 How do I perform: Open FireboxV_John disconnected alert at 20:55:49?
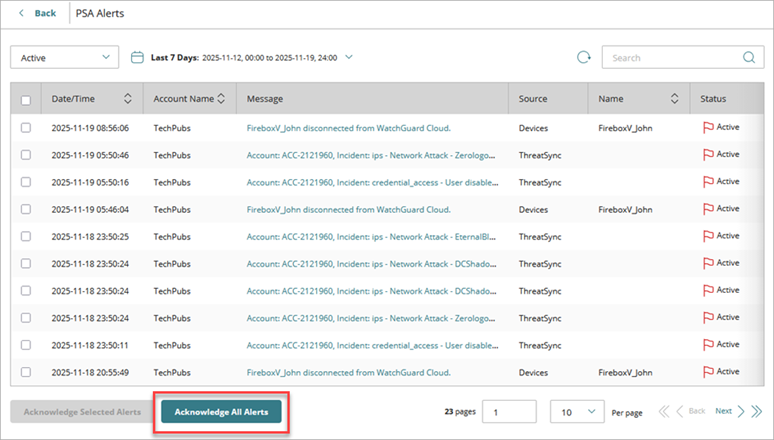click(348, 372)
